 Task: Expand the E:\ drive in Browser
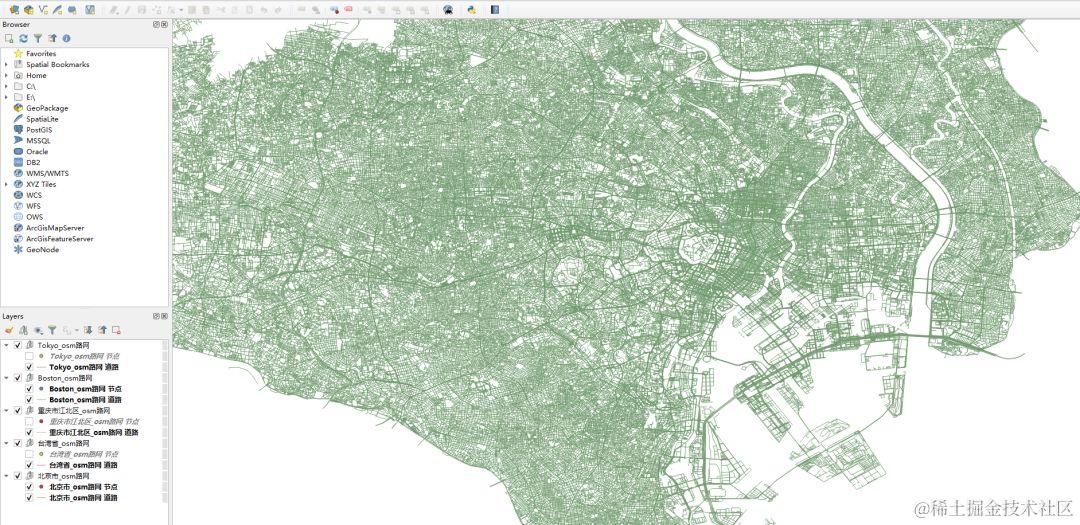(x=6, y=97)
